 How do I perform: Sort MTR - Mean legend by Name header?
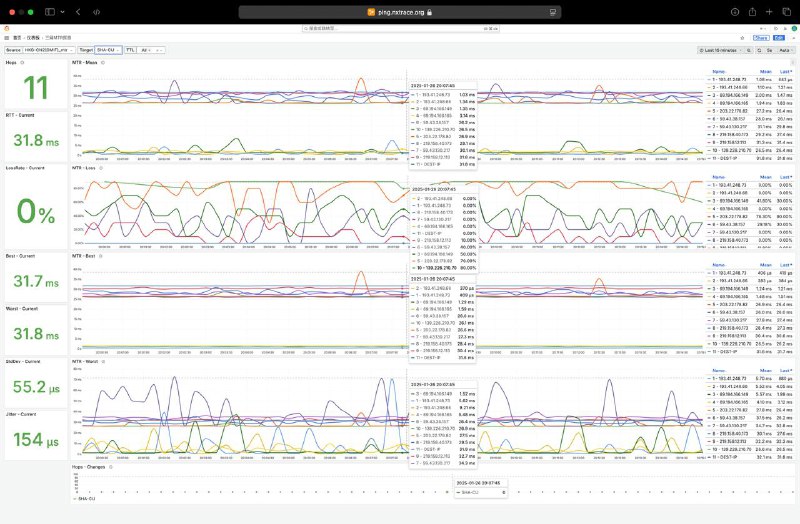click(719, 71)
